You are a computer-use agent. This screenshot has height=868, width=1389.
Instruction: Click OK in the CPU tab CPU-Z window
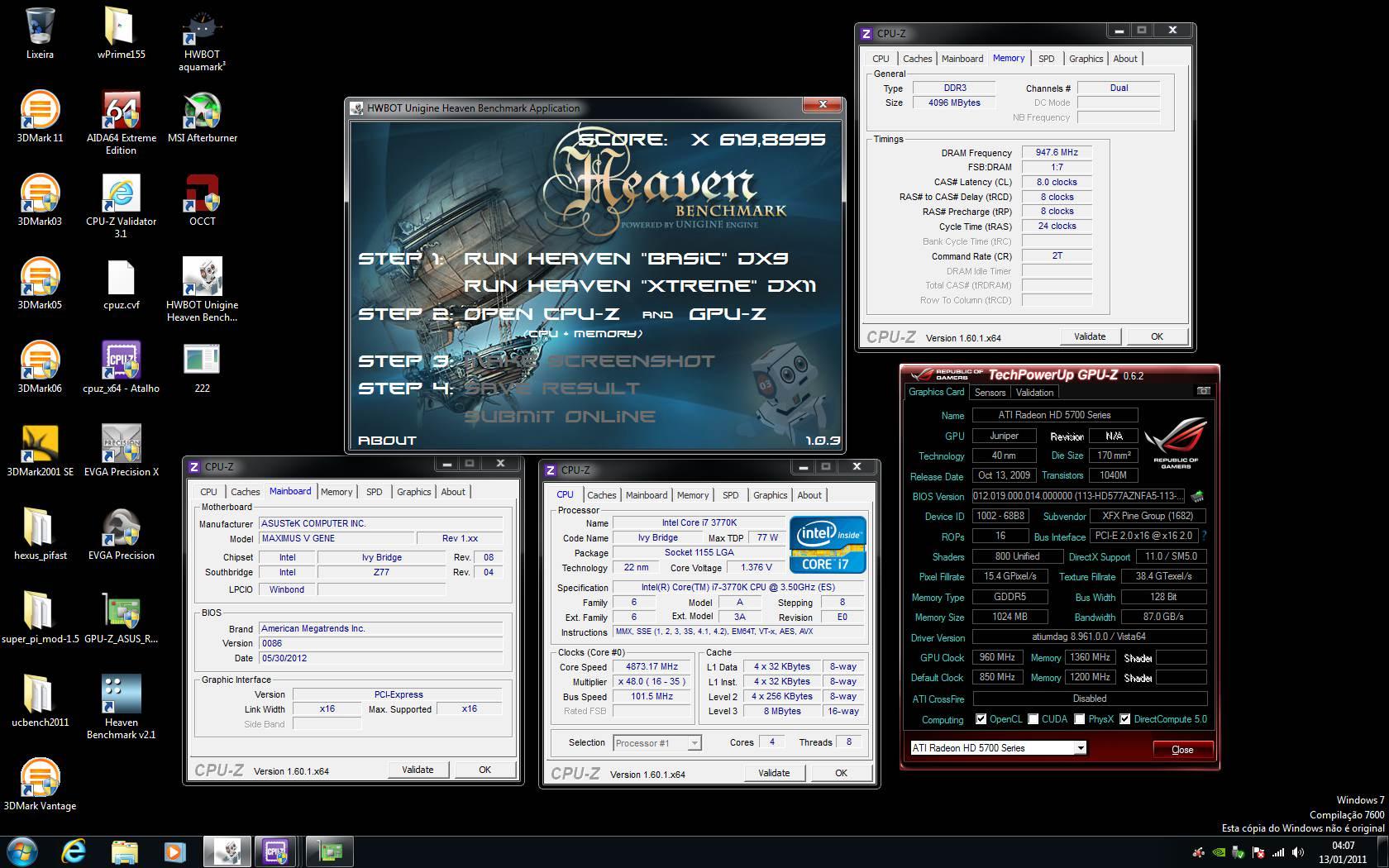[841, 773]
